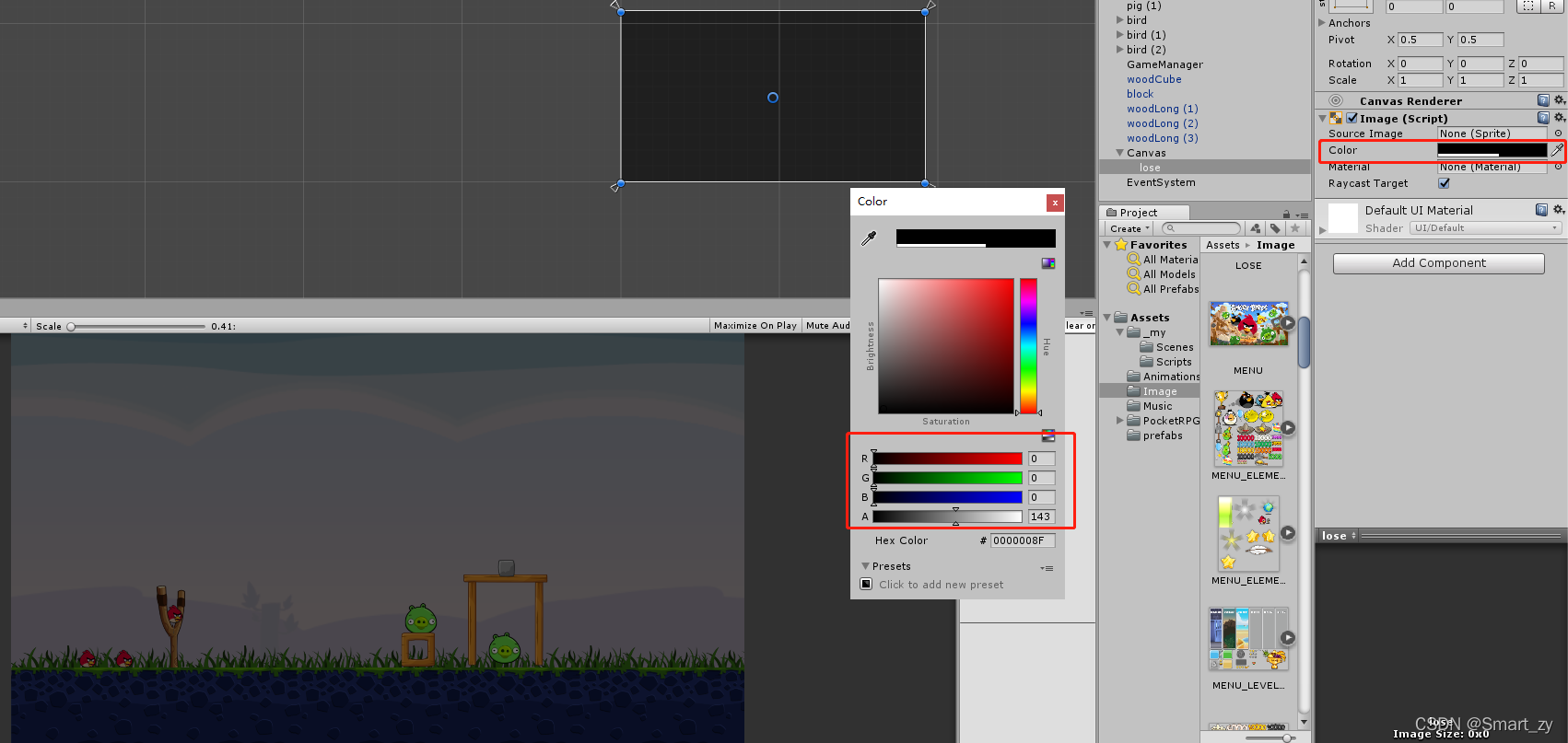Viewport: 1568px width, 743px height.
Task: Toggle RectTransform blueprint mode button
Action: coord(1528,6)
